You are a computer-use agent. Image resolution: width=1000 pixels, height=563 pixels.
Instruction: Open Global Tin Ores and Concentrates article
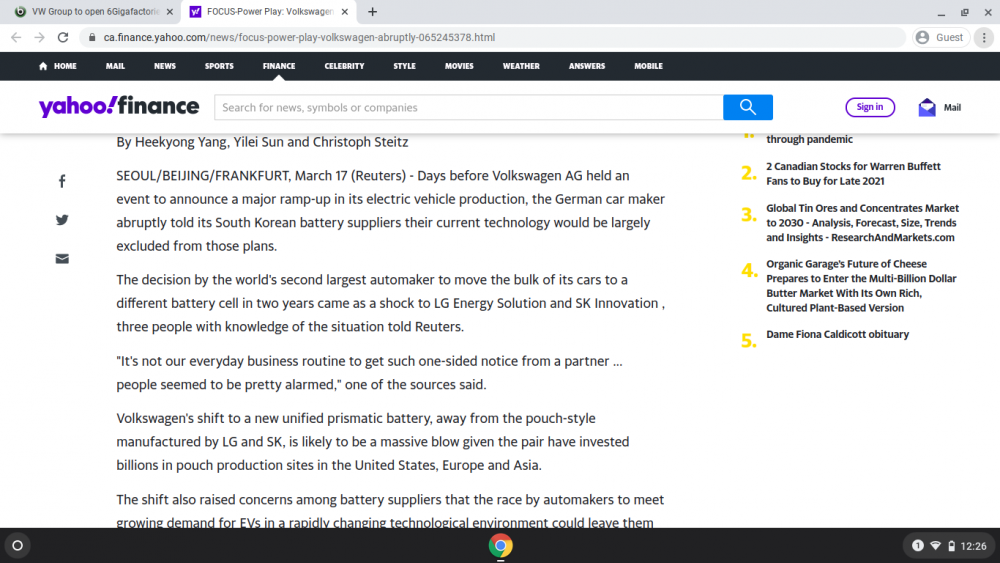click(x=862, y=223)
